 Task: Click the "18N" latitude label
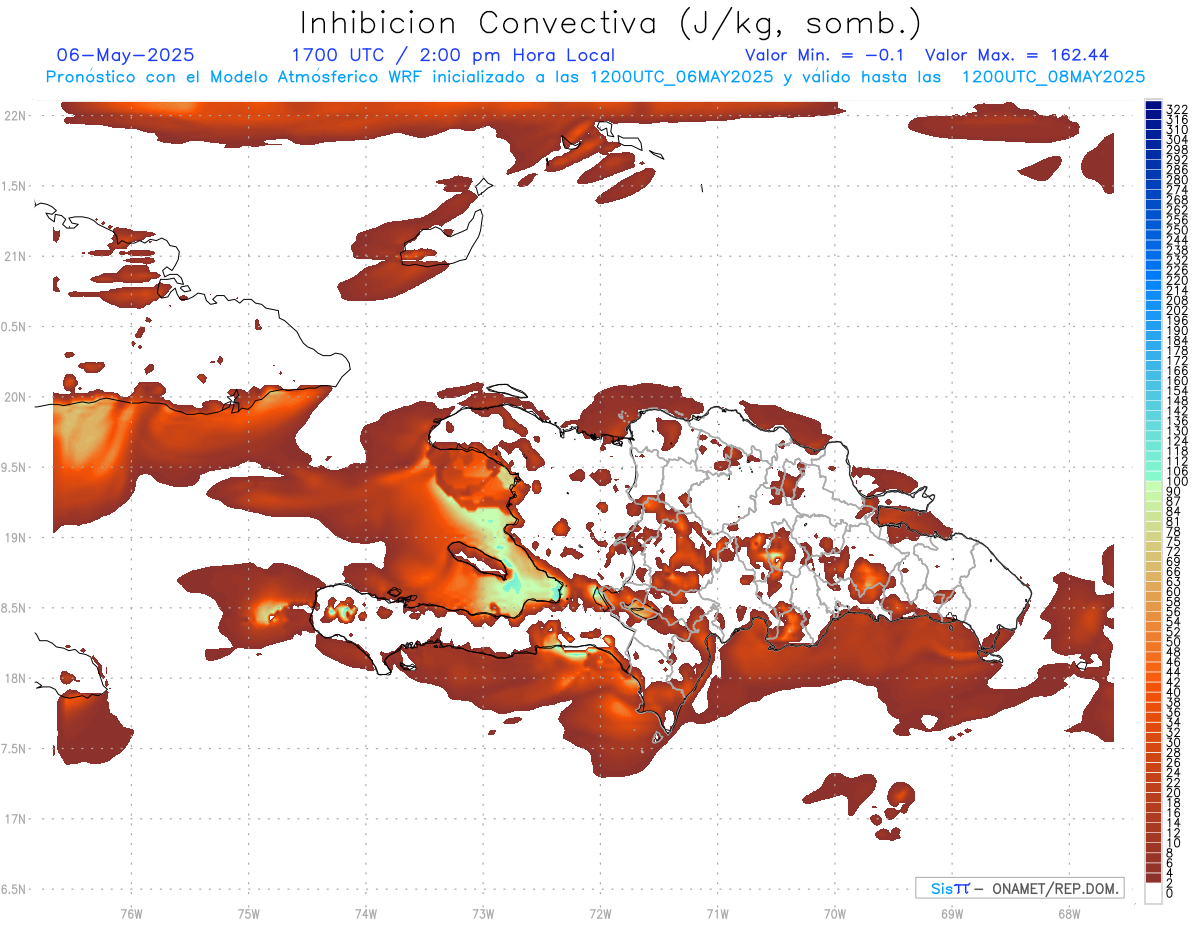[x=15, y=678]
